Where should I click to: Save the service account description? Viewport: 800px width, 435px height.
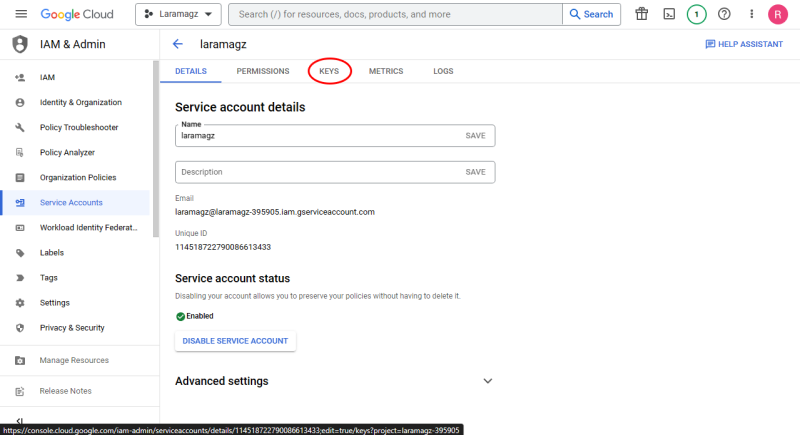tap(475, 172)
